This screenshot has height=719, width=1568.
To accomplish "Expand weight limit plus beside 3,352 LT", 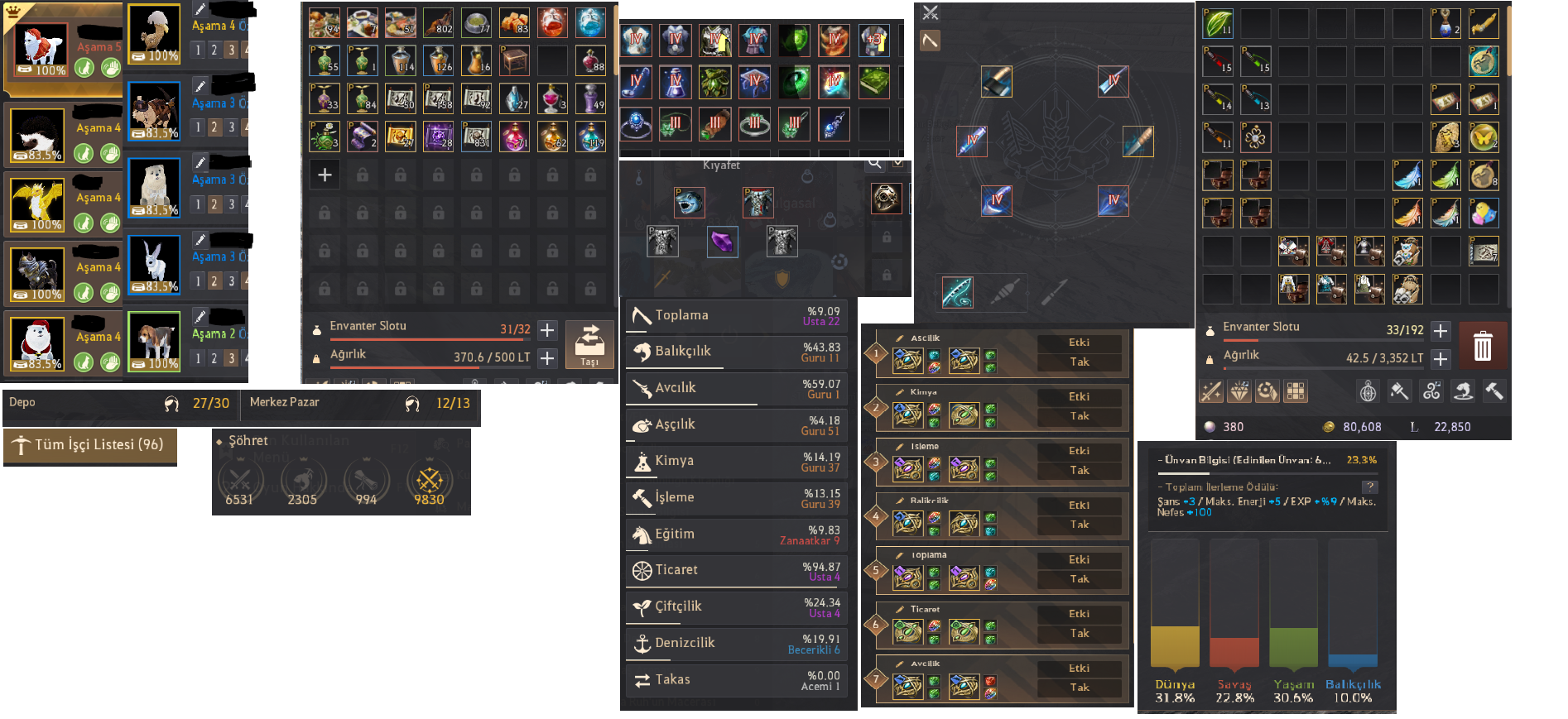I will click(x=1441, y=359).
